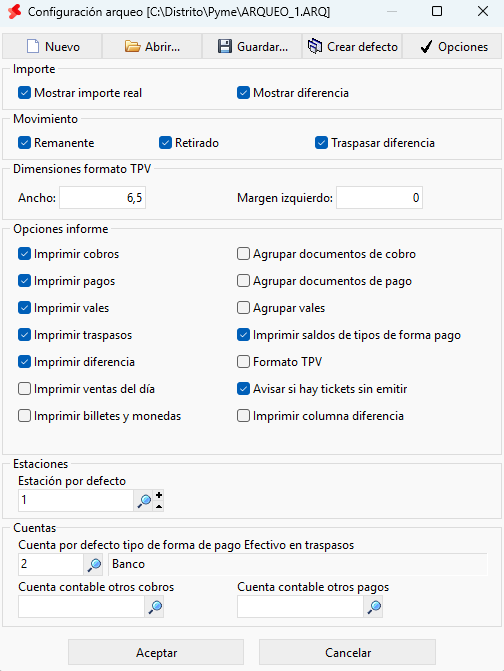504x671 pixels.
Task: Disable Traspasar diferencia checkbox
Action: click(321, 143)
